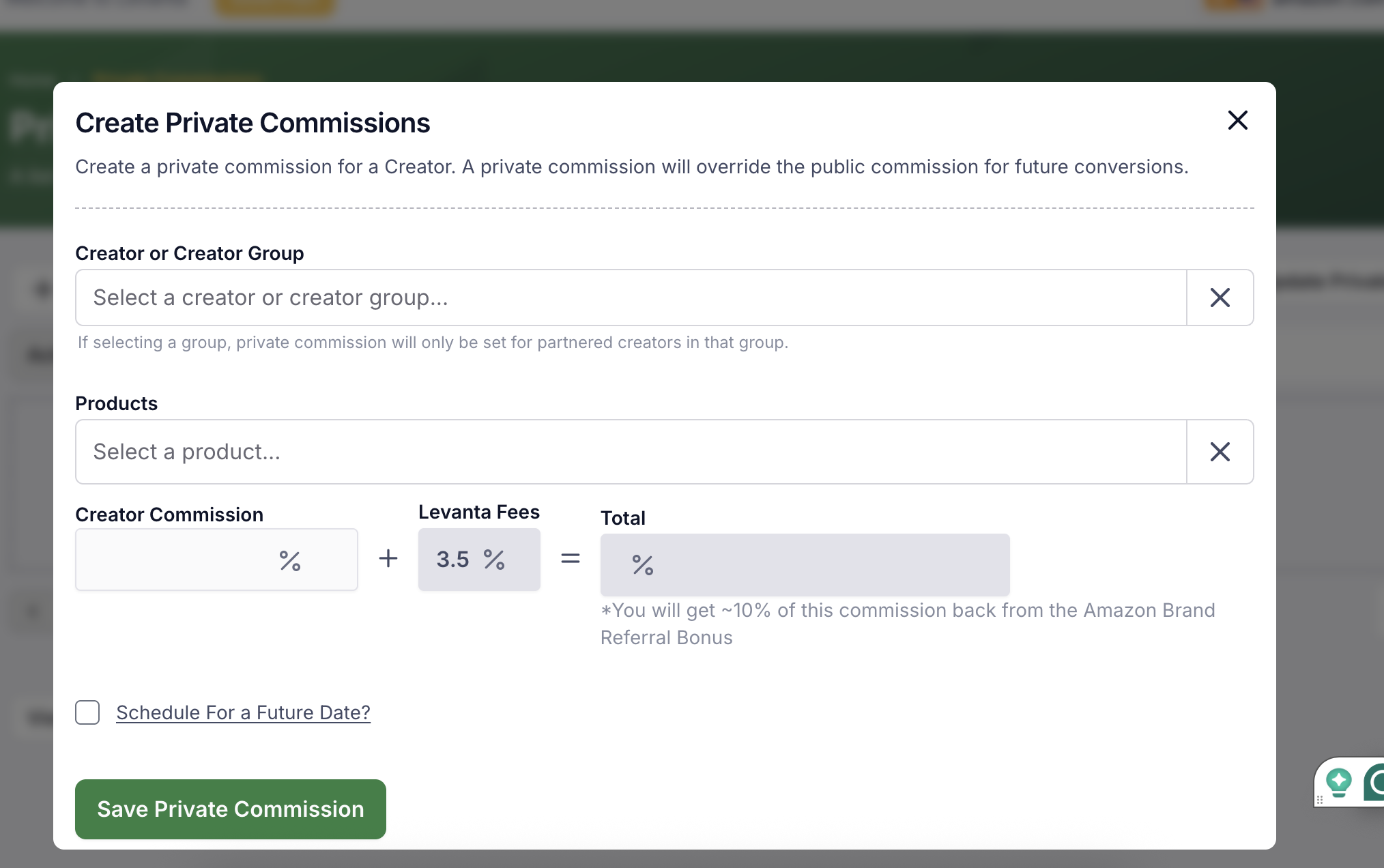Open the creator or creator group dropdown

(x=631, y=298)
